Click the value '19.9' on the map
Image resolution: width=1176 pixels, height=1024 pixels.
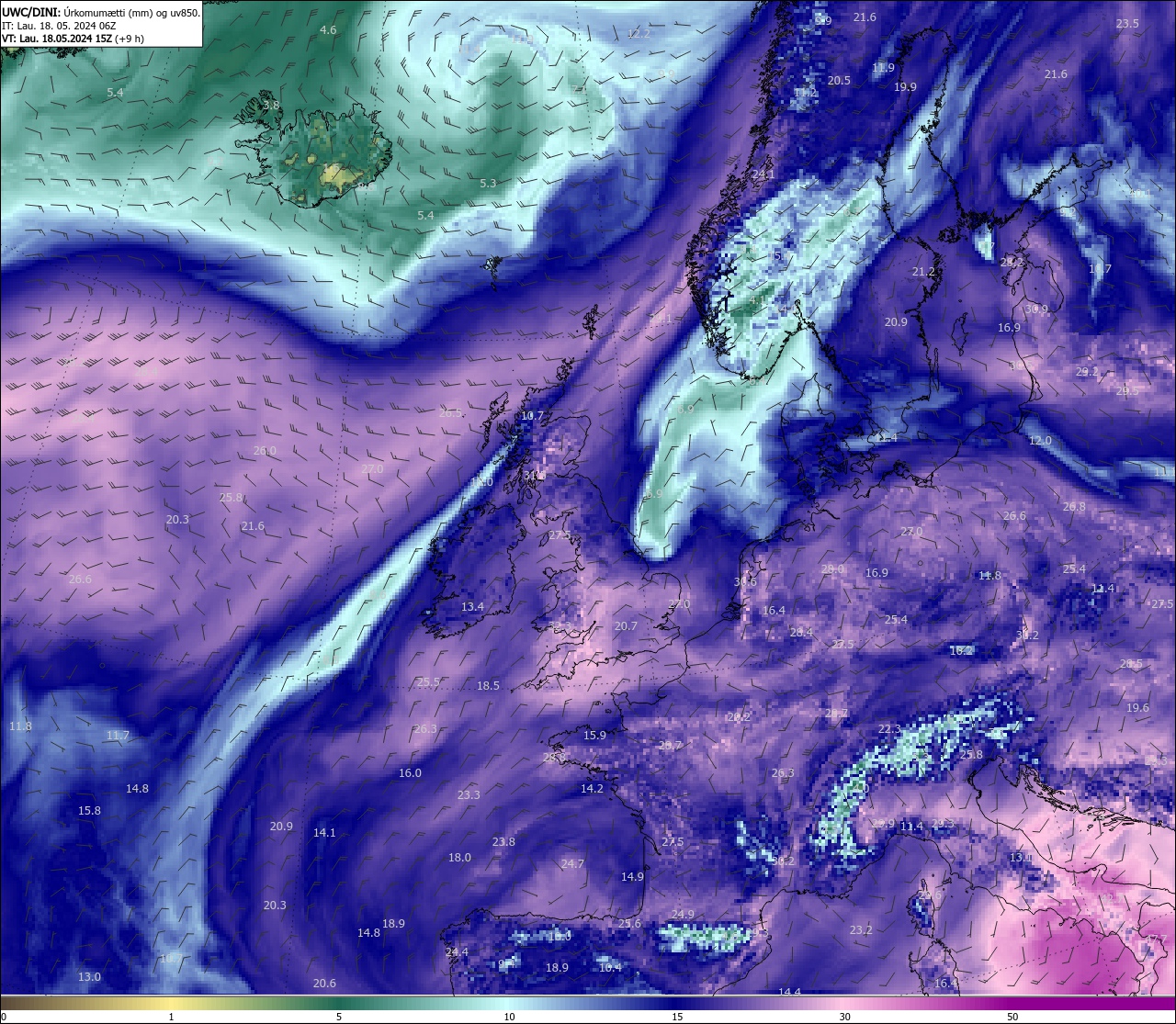click(905, 87)
